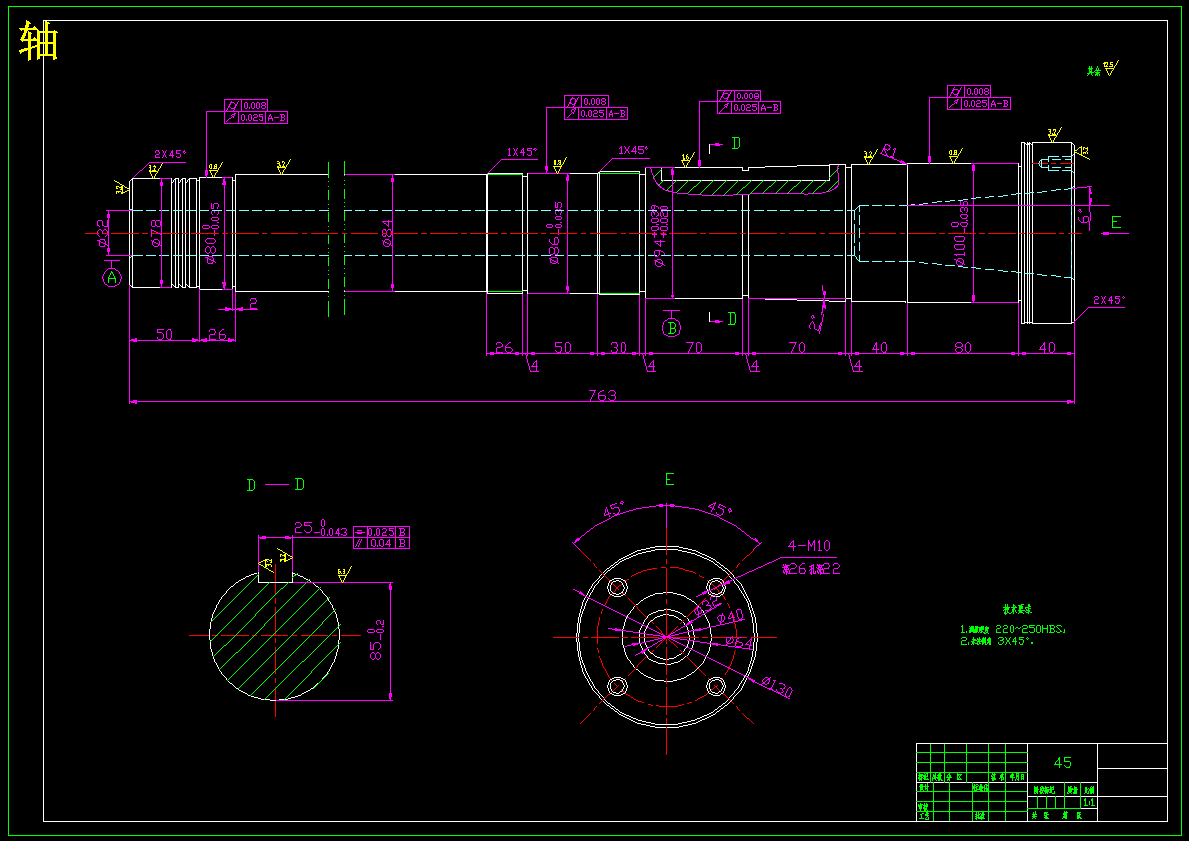Select the ø78 diameter dimension text
1189x841 pixels.
coord(155,234)
